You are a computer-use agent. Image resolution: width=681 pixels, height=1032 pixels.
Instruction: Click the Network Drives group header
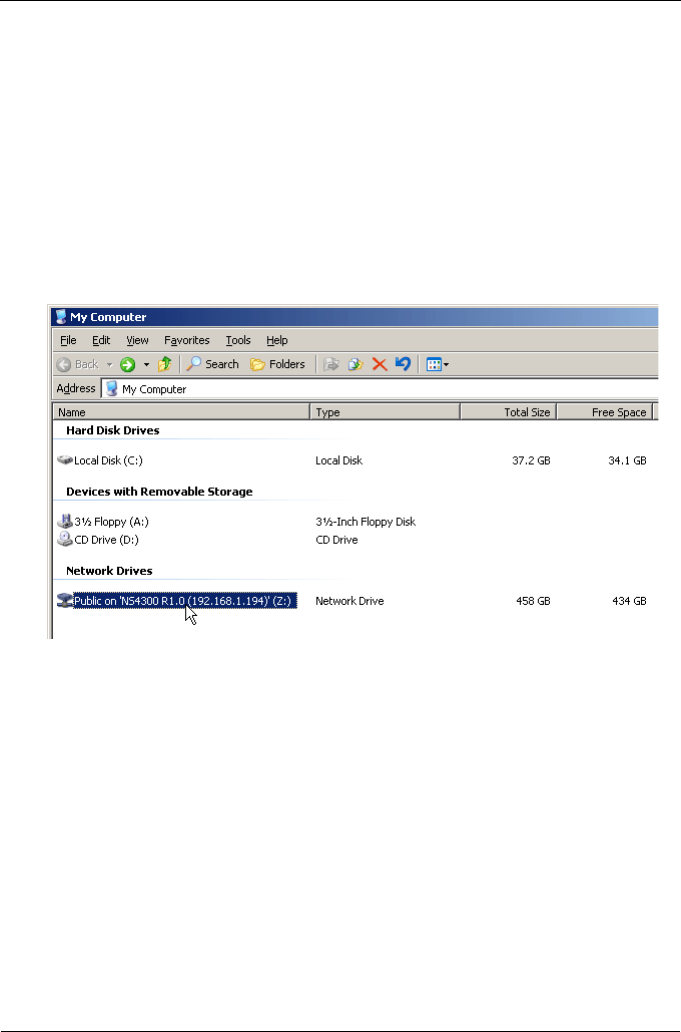coord(109,571)
